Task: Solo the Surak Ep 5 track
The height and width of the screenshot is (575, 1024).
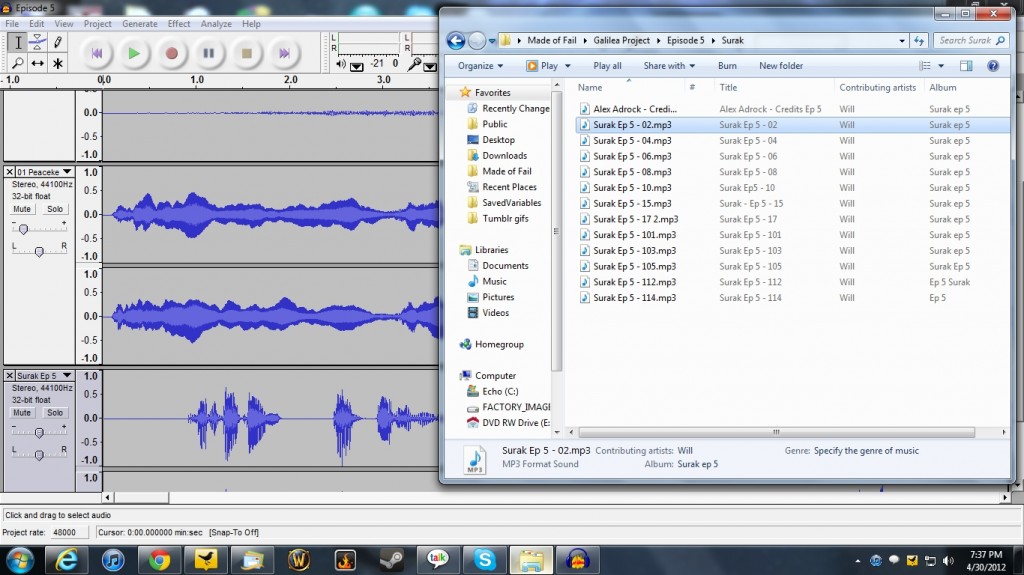Action: [x=55, y=413]
